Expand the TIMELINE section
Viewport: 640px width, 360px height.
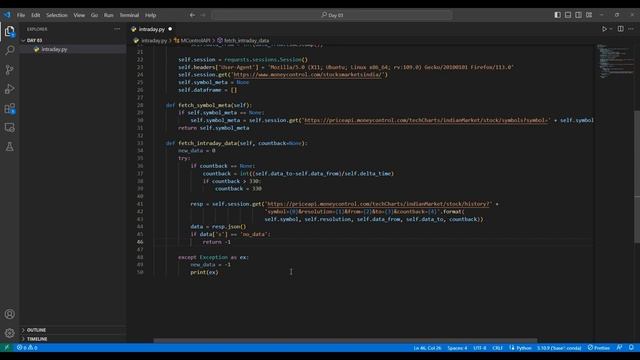point(37,339)
